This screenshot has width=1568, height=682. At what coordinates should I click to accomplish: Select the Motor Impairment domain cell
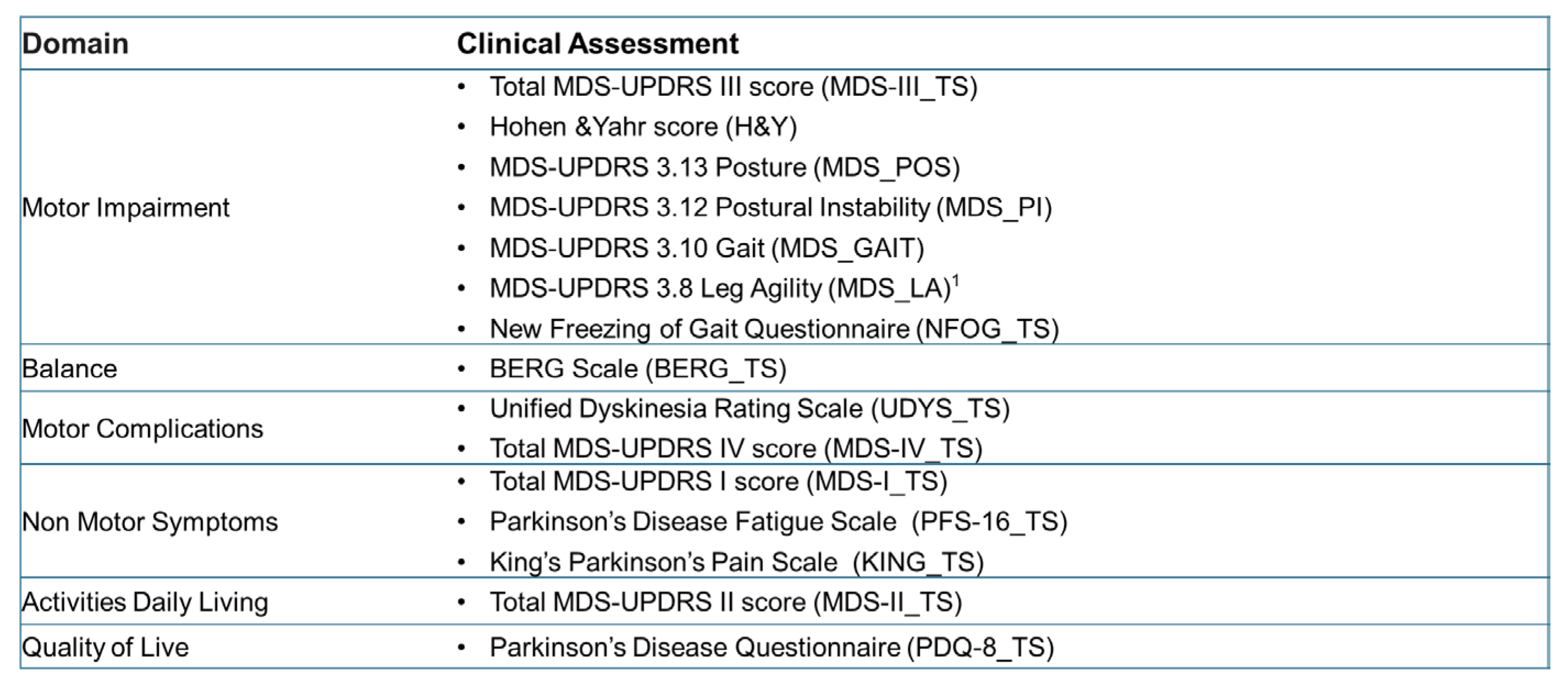pyautogui.click(x=126, y=208)
